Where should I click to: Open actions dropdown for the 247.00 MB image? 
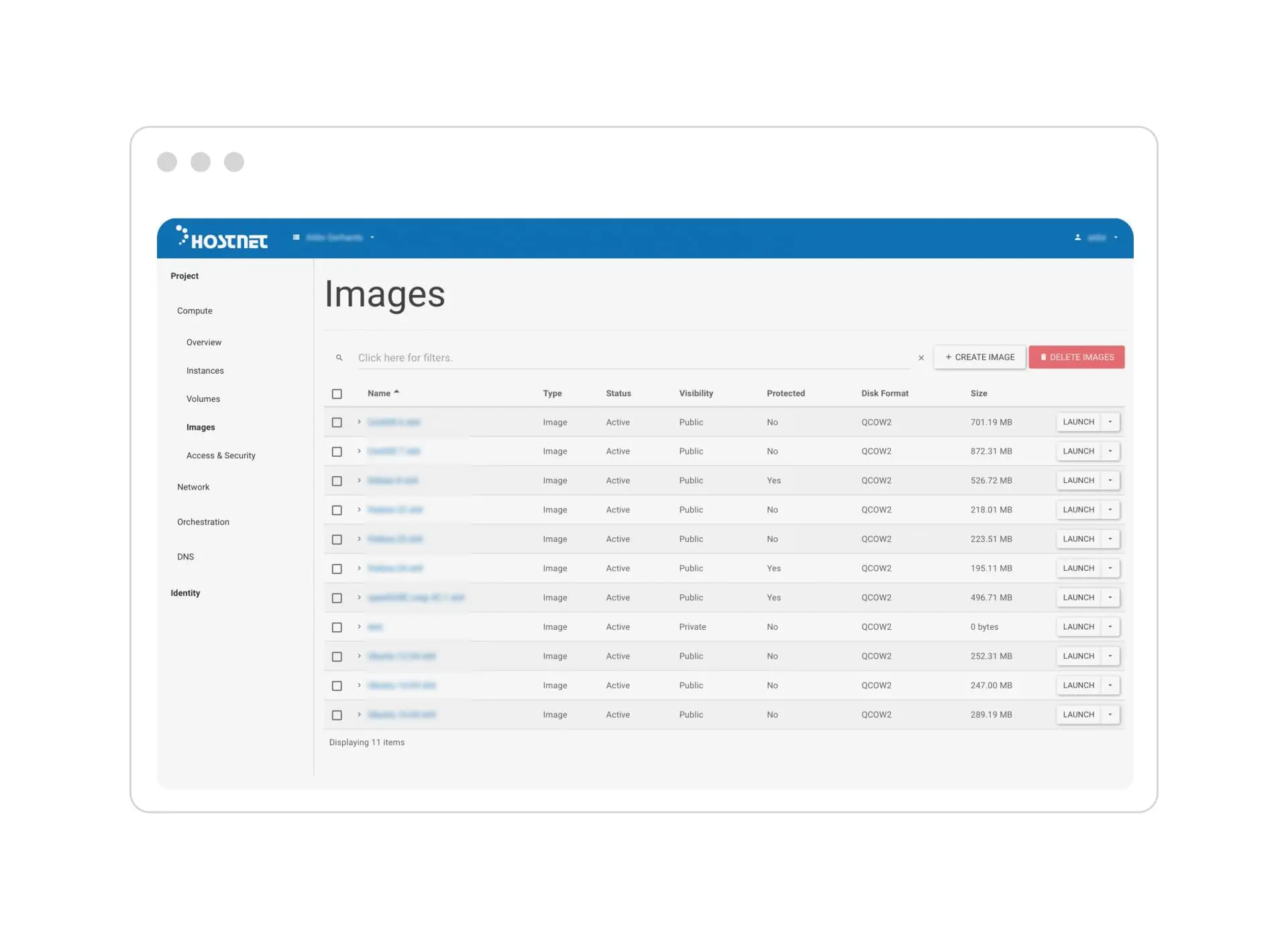(x=1110, y=685)
